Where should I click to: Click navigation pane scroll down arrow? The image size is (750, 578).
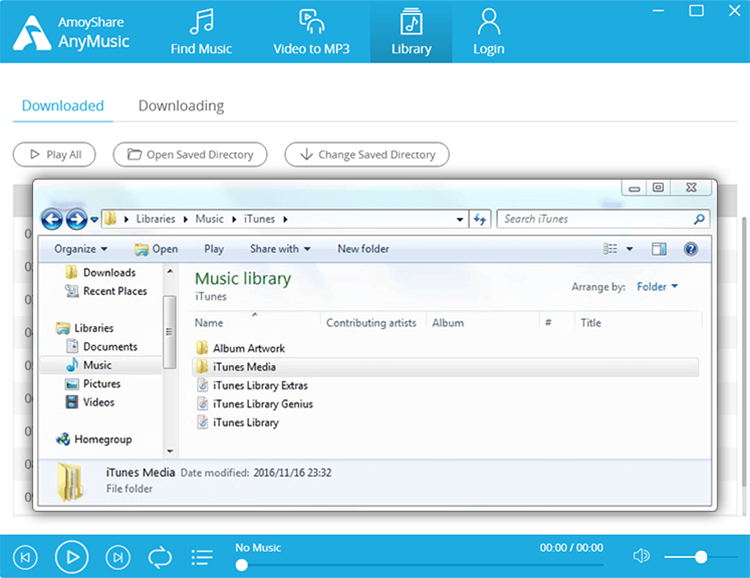tap(170, 451)
